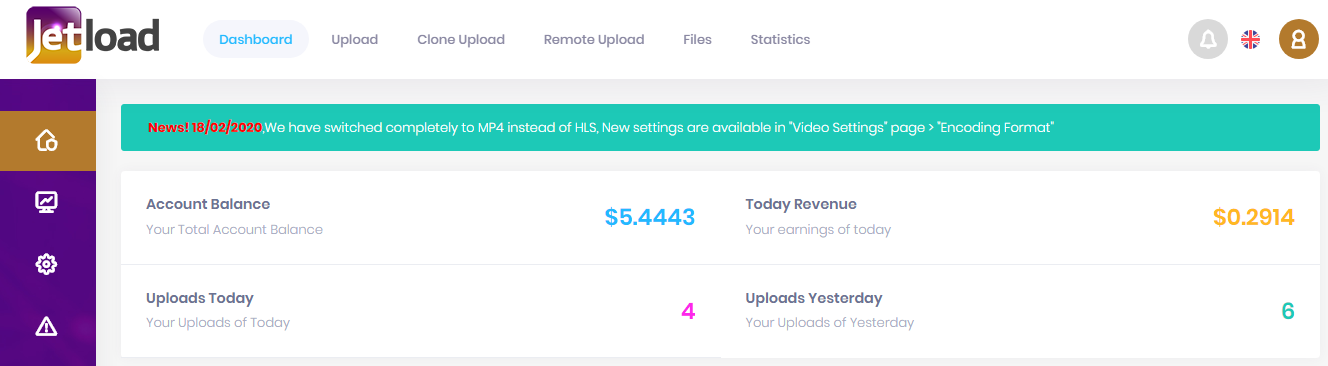
Task: Select the $5.4443 balance value
Action: (650, 217)
